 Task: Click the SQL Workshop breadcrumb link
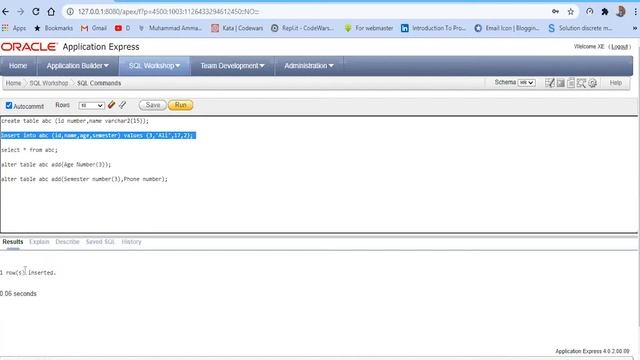49,83
